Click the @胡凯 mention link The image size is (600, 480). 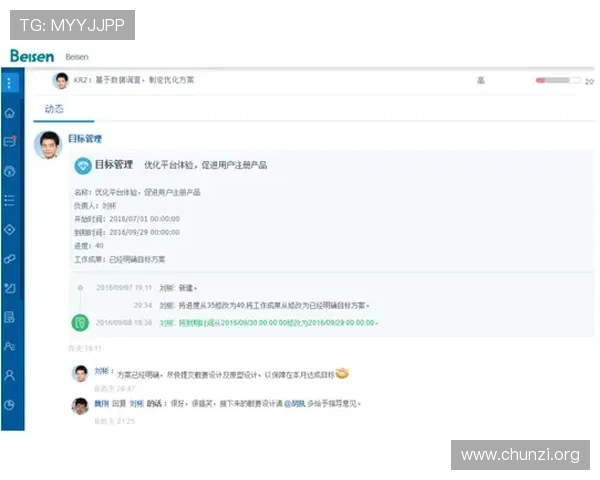[x=295, y=403]
